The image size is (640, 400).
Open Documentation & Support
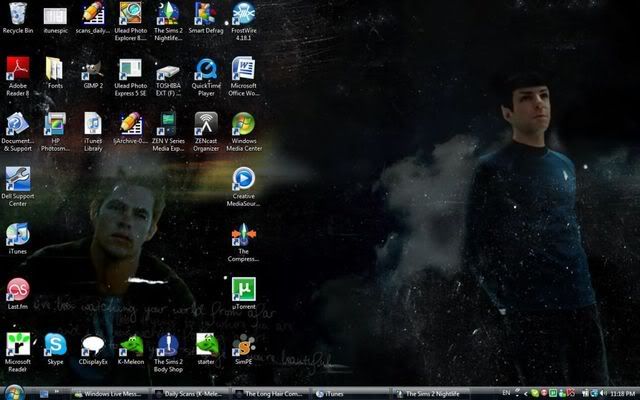(18, 132)
